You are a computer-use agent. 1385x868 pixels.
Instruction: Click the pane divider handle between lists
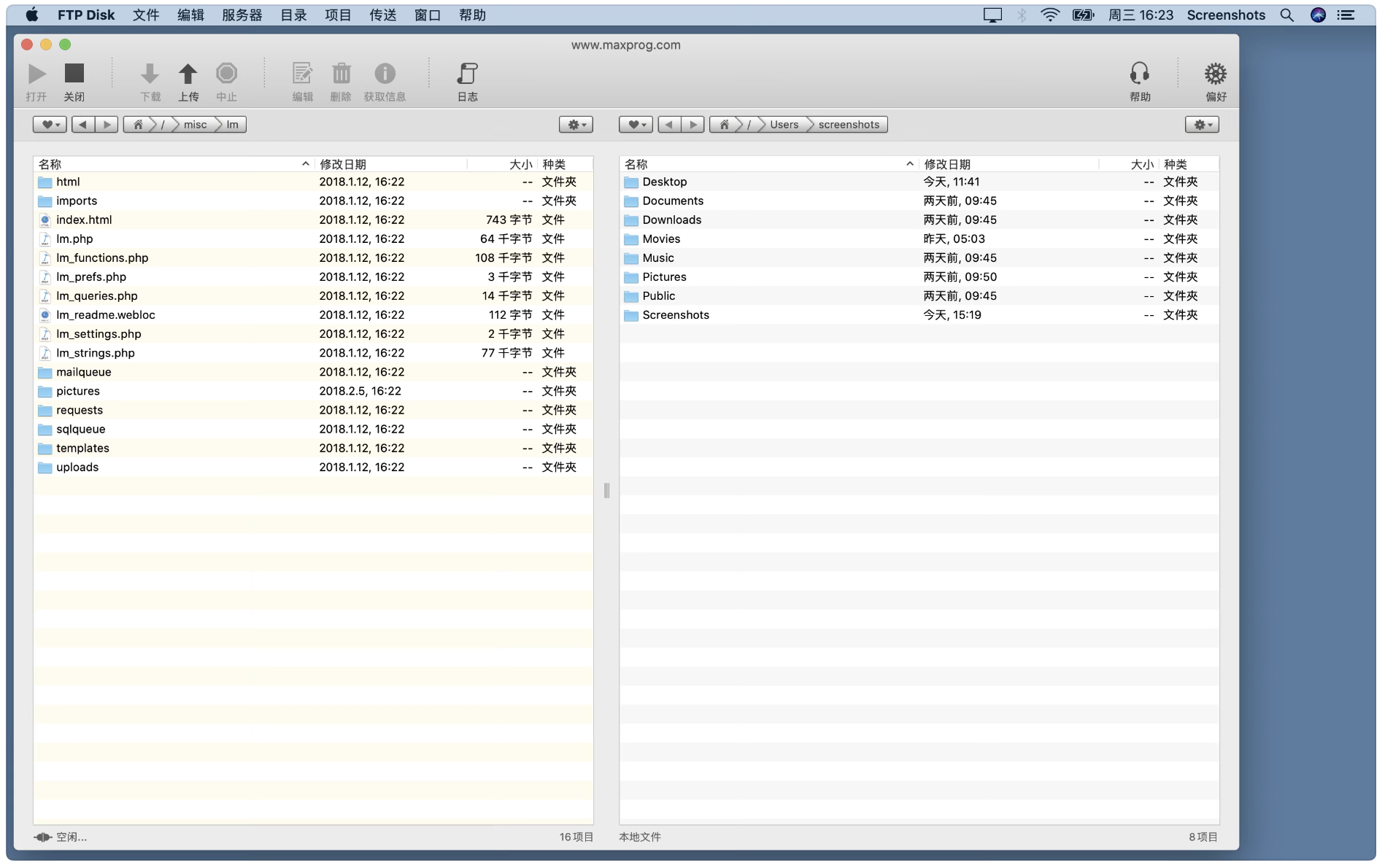click(606, 490)
